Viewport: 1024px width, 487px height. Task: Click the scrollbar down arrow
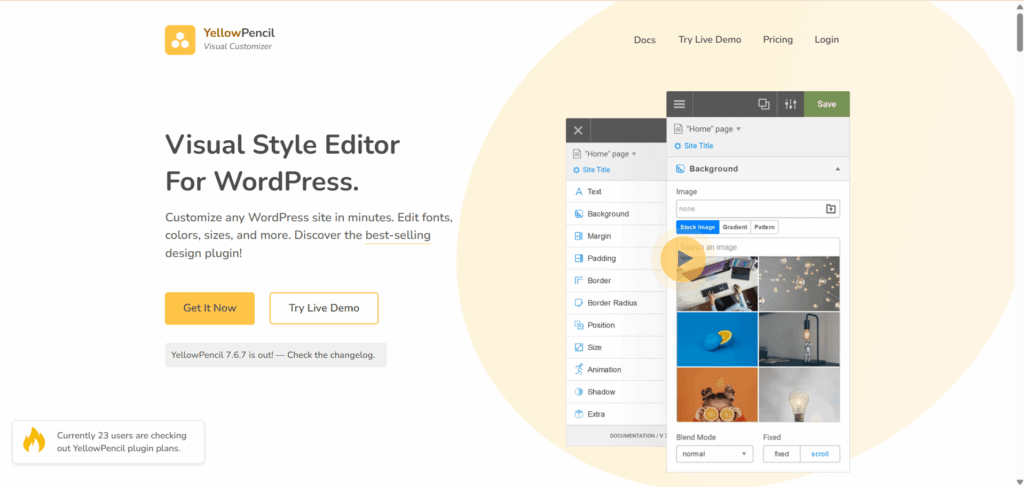1019,482
